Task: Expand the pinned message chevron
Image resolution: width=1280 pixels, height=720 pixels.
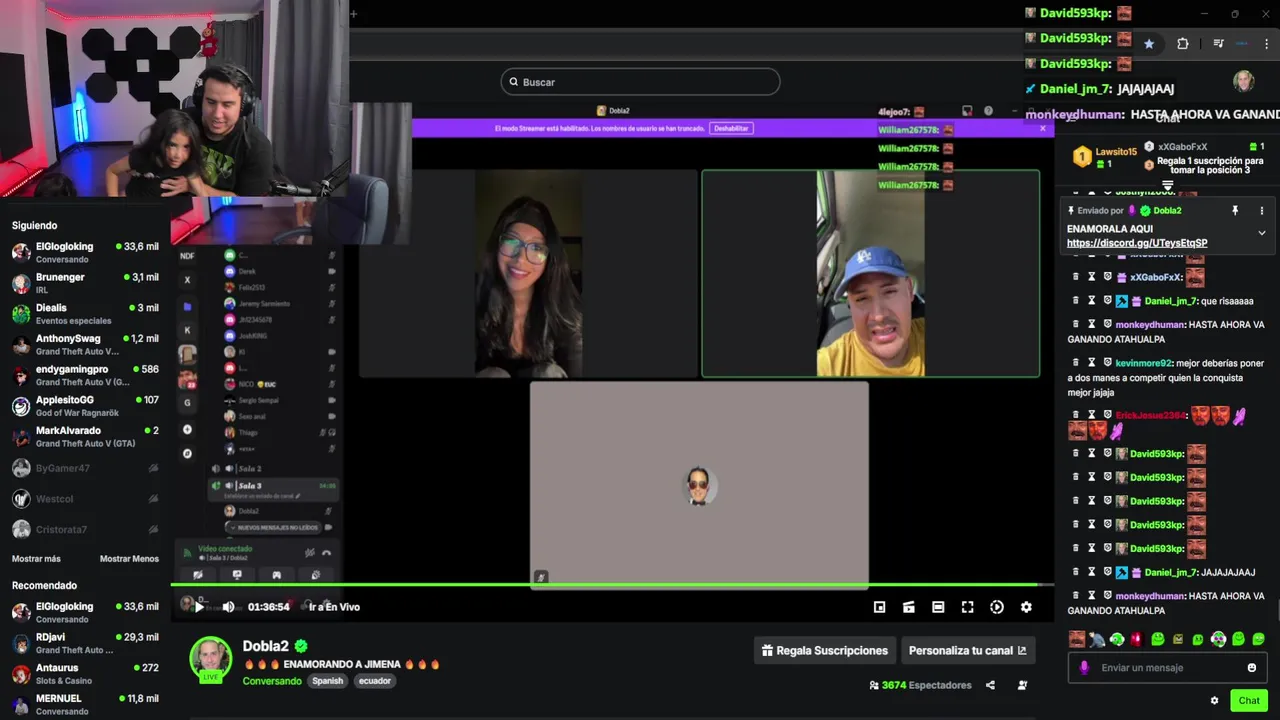Action: (x=1261, y=233)
